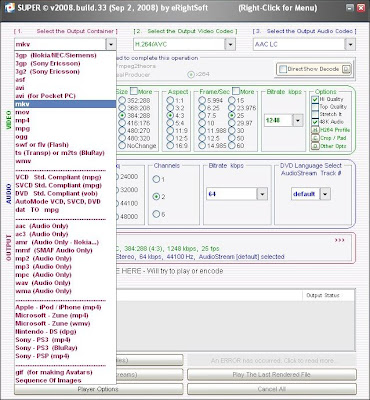The height and width of the screenshot is (400, 370).
Task: Toggle the 48K Audio checkbox
Action: (315, 122)
